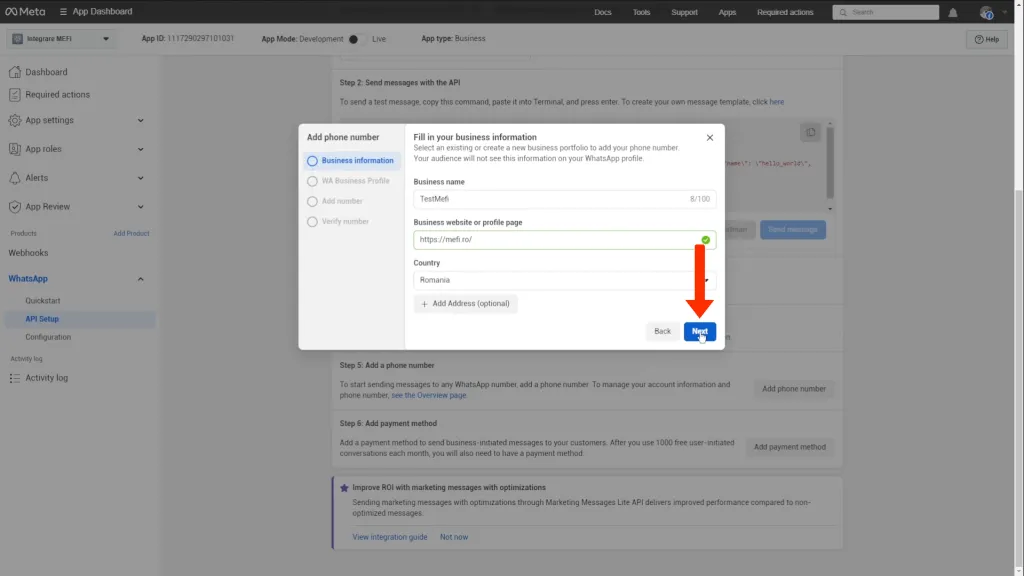Open WhatsApp Quickstart page

coord(42,301)
